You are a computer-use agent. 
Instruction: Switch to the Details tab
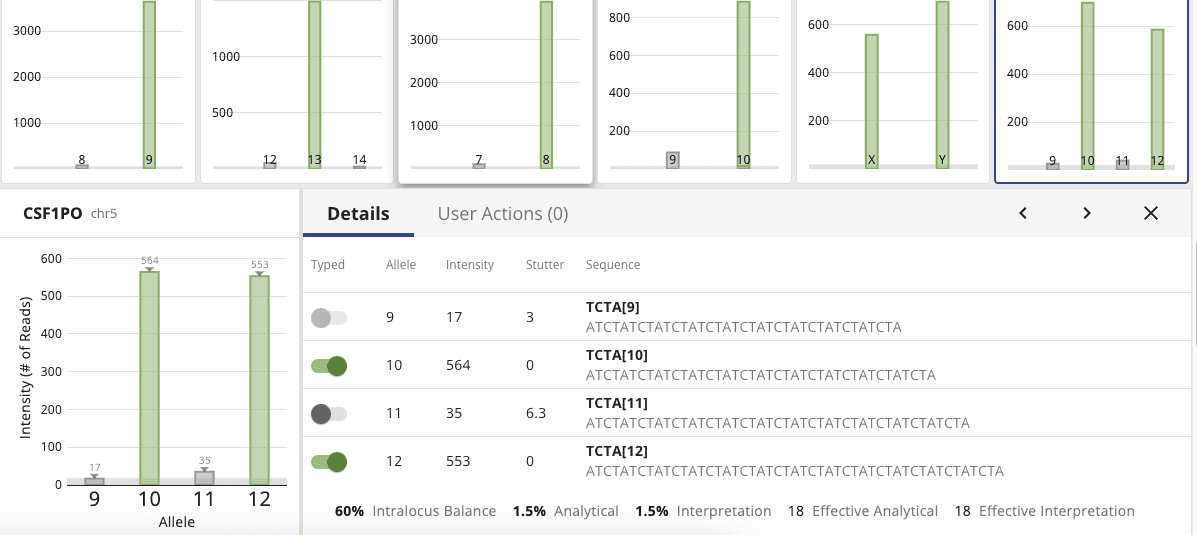point(359,214)
